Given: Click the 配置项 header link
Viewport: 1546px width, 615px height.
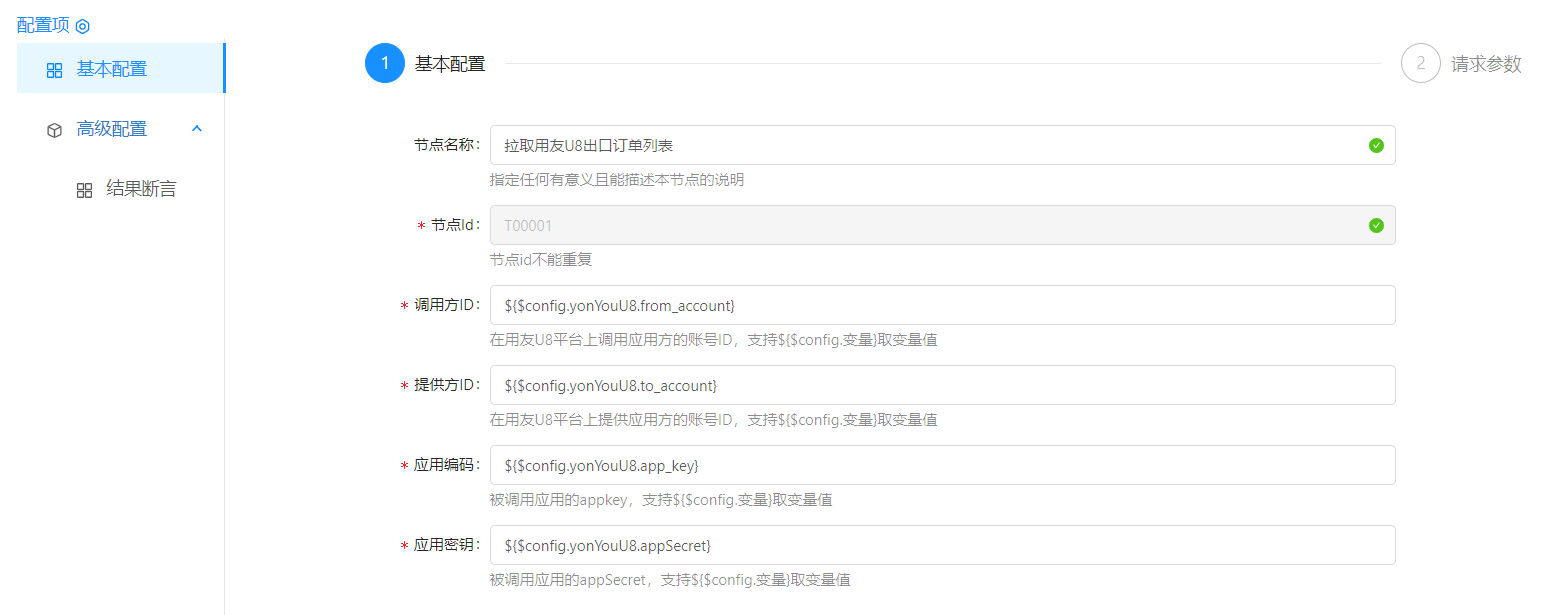Looking at the screenshot, I should tap(44, 26).
